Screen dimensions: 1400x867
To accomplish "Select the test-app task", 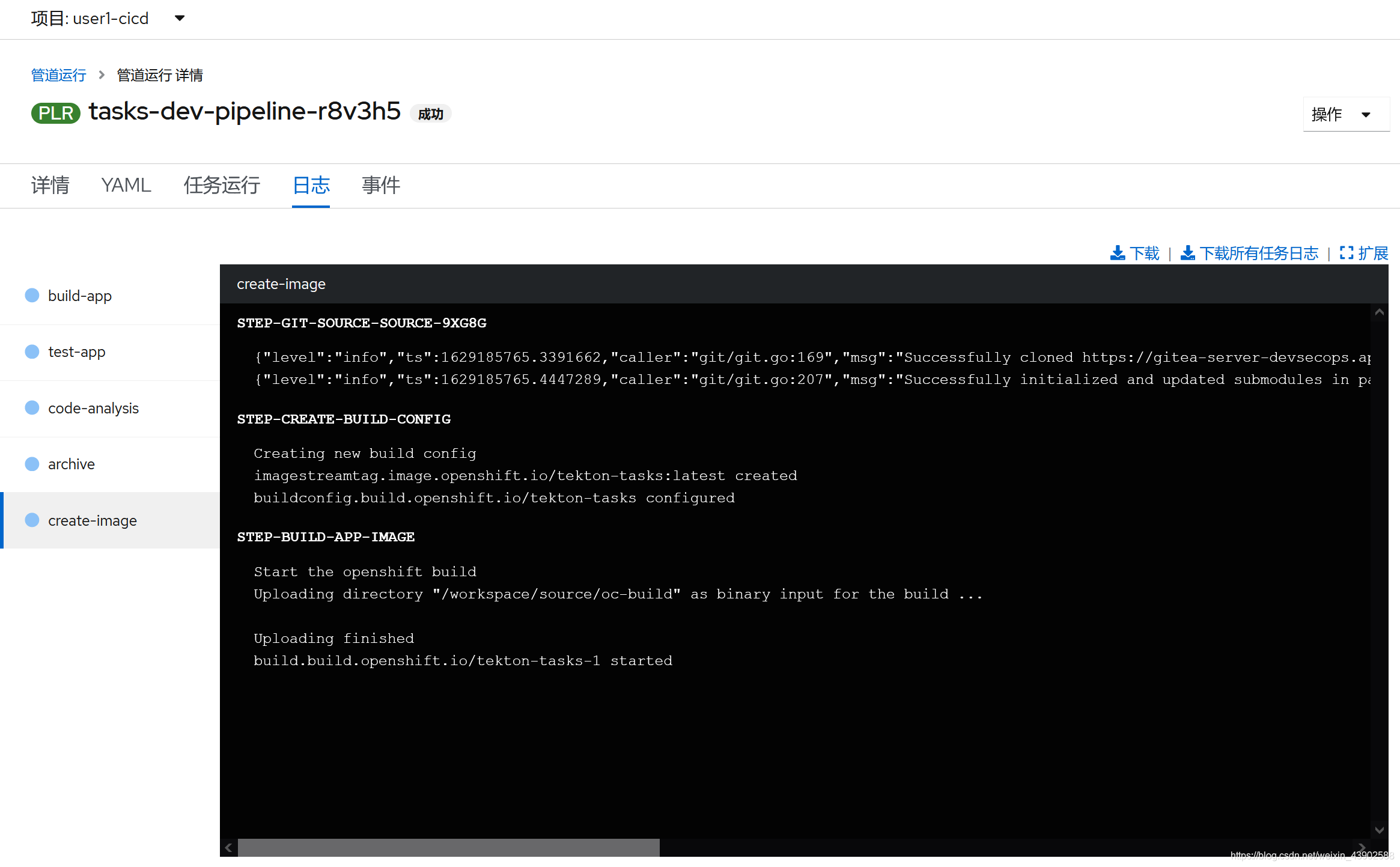I will (x=110, y=352).
